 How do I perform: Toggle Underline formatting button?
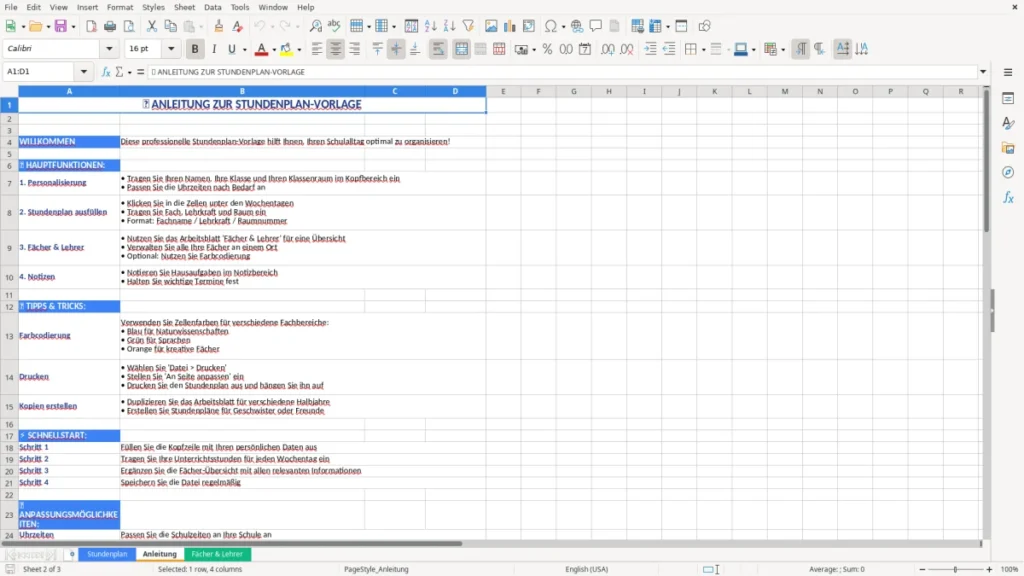(x=231, y=49)
